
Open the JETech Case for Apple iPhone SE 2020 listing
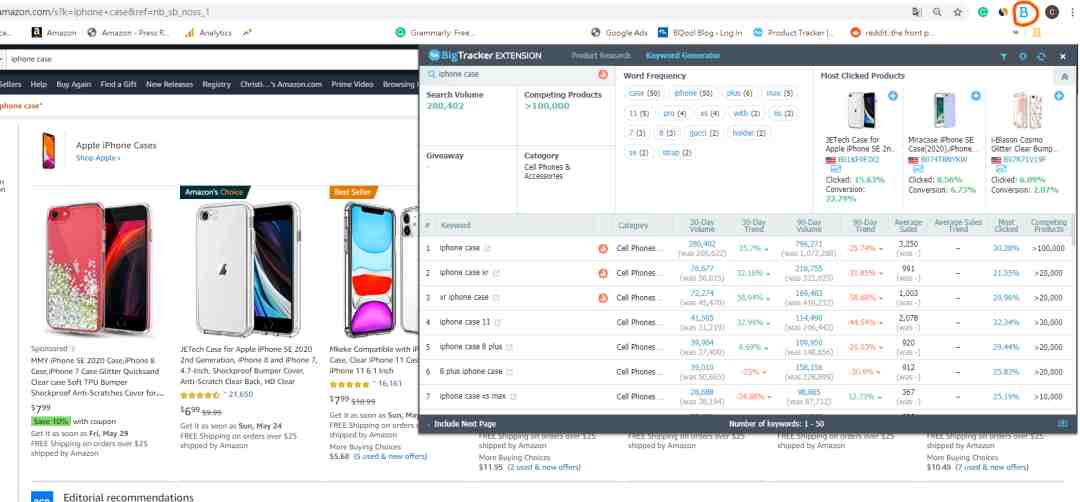click(x=249, y=365)
